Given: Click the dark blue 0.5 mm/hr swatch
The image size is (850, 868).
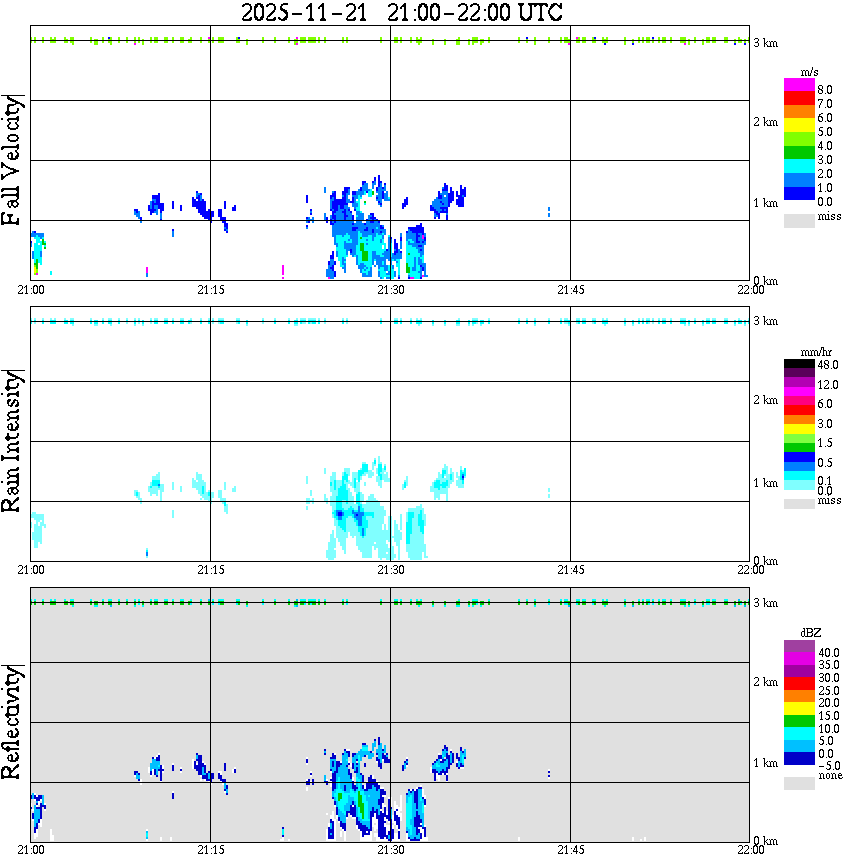Looking at the screenshot, I should click(799, 457).
